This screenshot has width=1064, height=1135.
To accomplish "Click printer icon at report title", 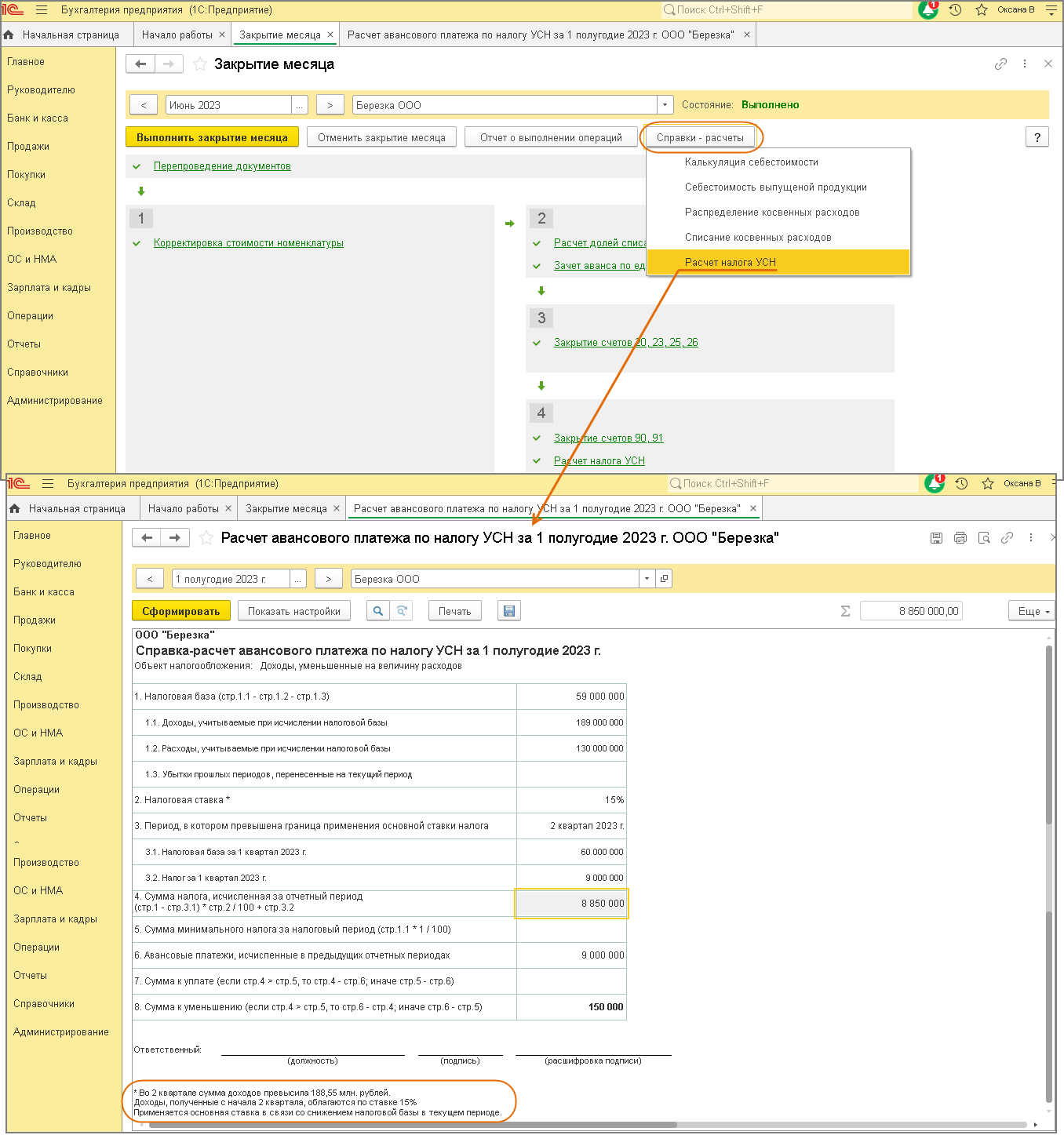I will 960,538.
